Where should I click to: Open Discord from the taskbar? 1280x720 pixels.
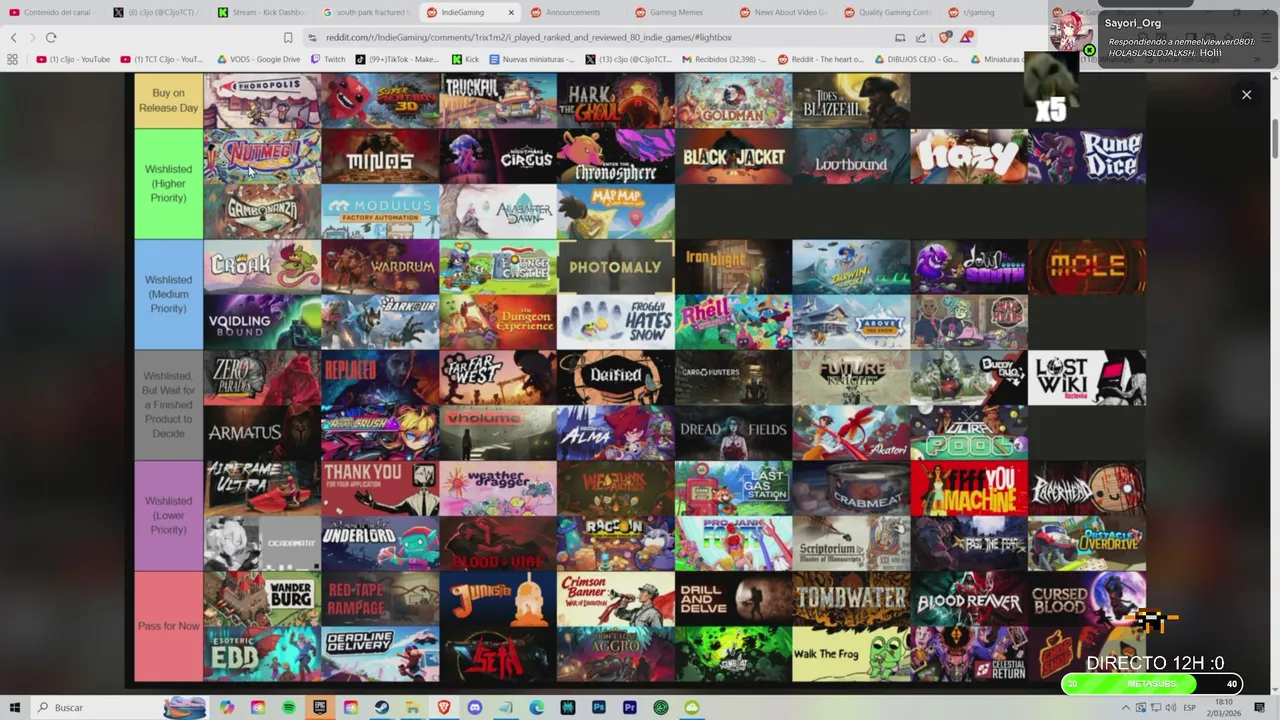click(474, 707)
